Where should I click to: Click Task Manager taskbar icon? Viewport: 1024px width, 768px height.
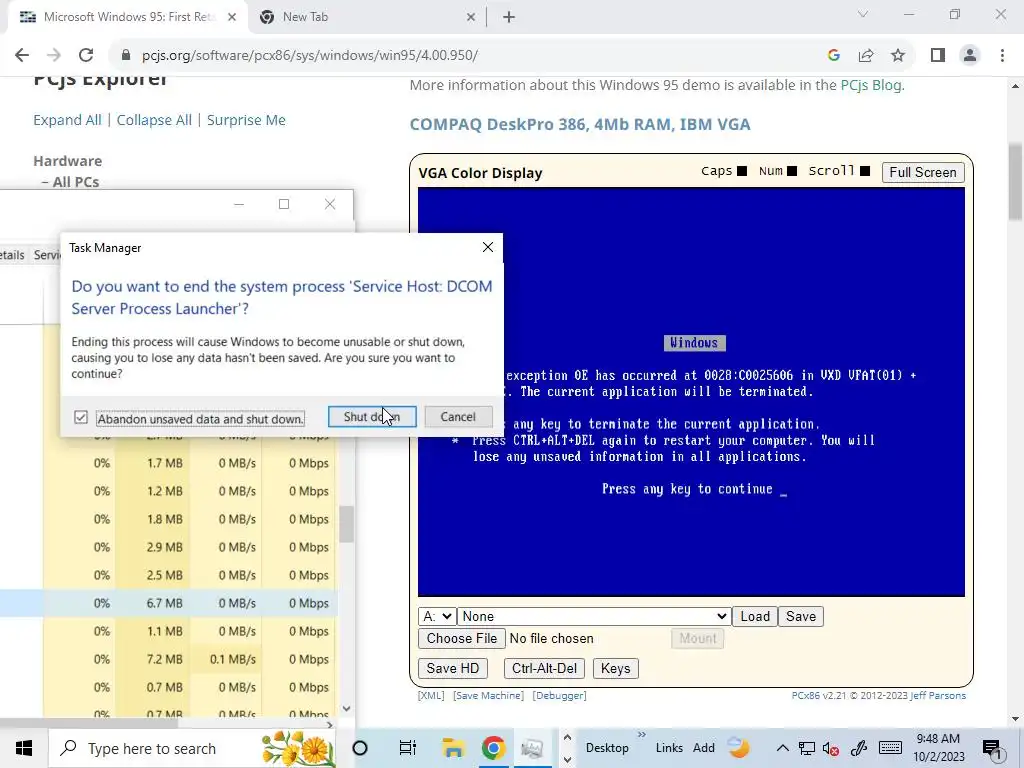coord(533,748)
